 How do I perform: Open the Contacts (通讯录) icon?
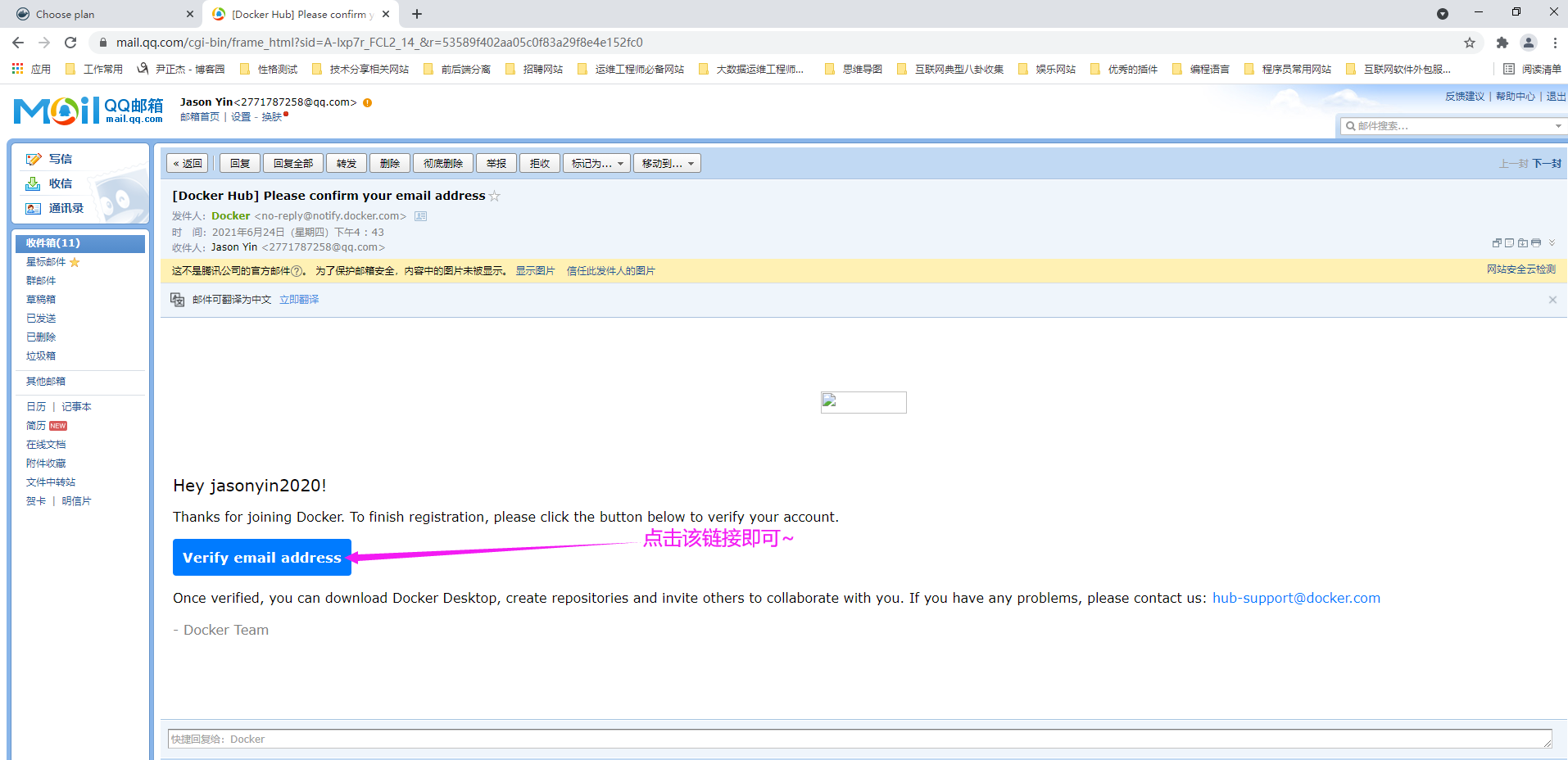coord(34,208)
